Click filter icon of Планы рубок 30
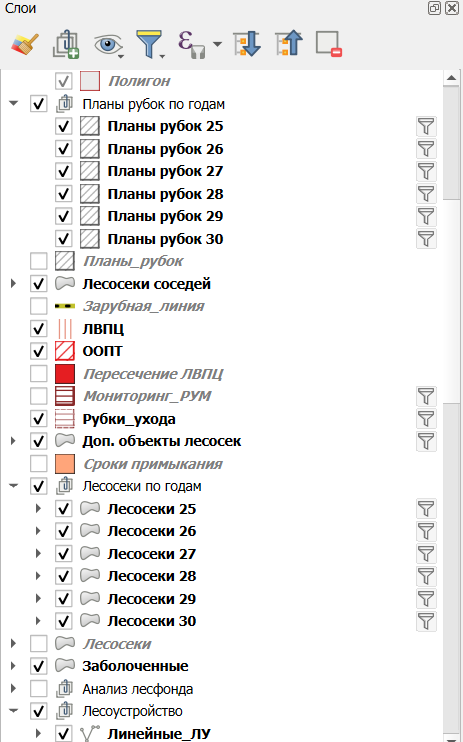 (426, 239)
